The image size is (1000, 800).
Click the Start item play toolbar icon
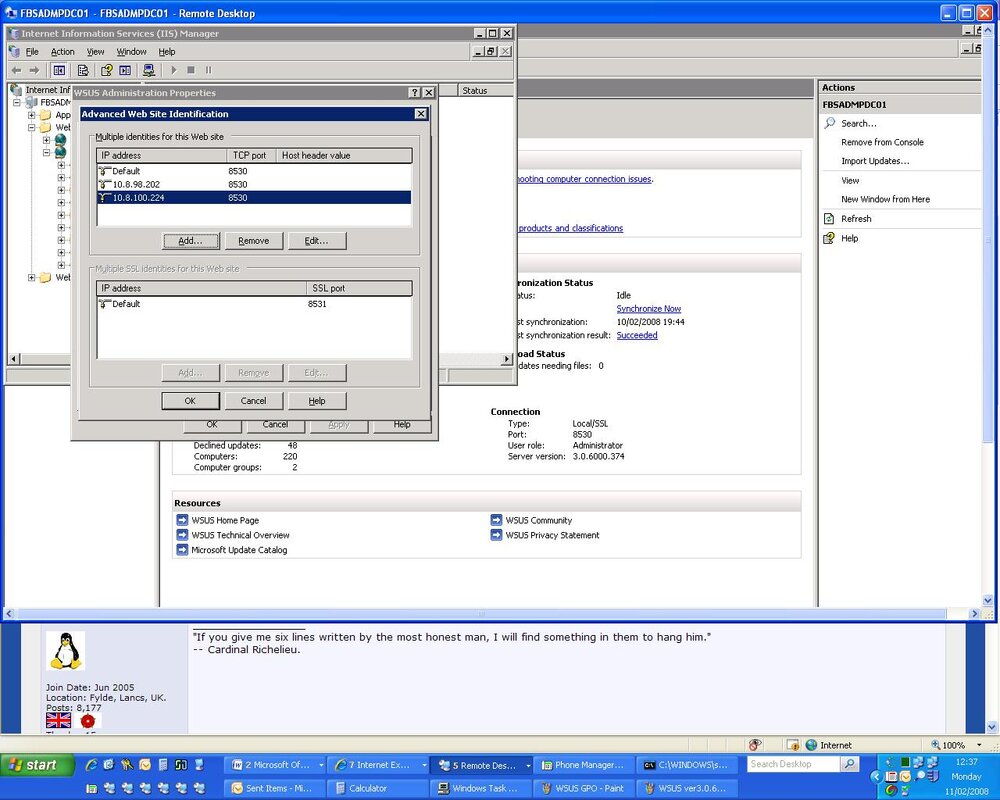[x=173, y=70]
